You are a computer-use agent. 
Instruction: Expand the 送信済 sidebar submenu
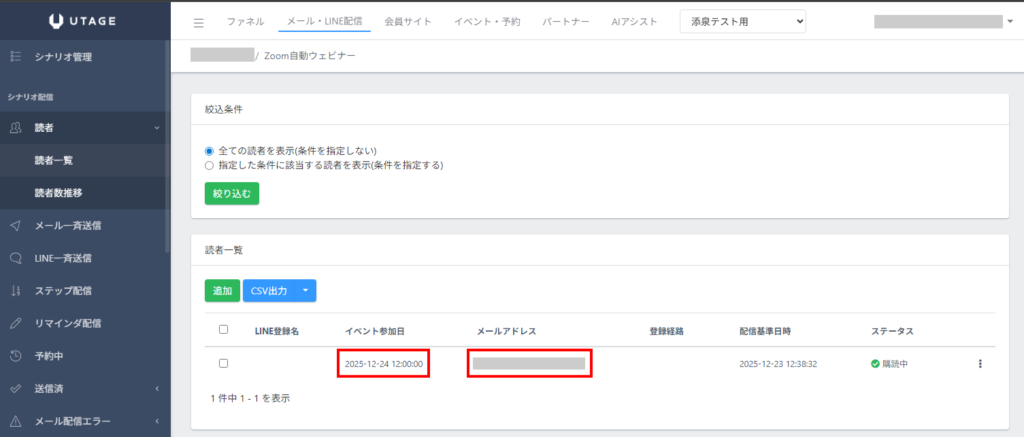tap(157, 389)
